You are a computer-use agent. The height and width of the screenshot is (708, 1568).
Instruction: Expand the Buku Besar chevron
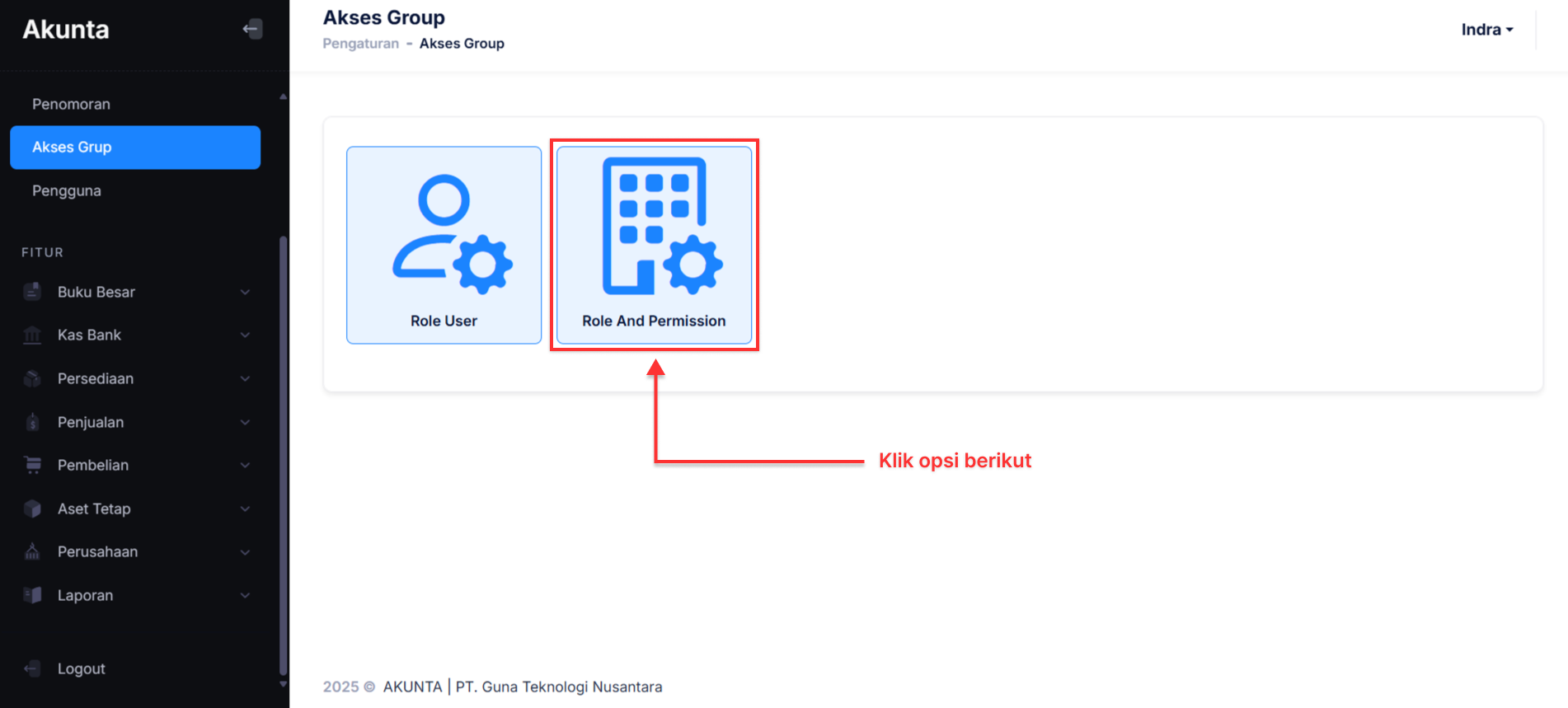(x=245, y=292)
